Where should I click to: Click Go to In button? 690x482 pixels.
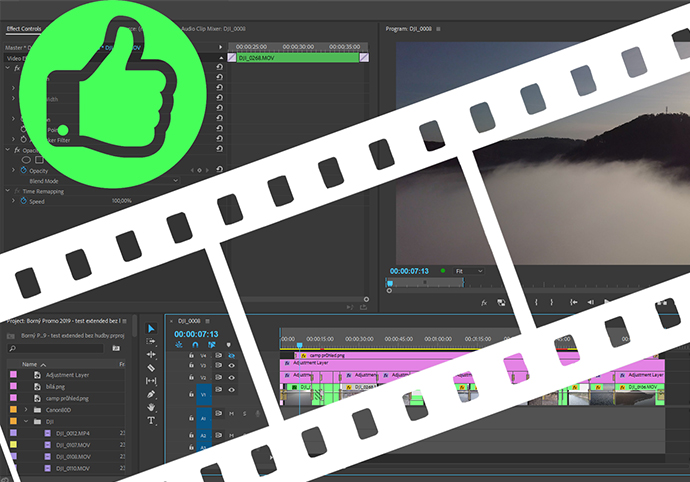coord(573,302)
